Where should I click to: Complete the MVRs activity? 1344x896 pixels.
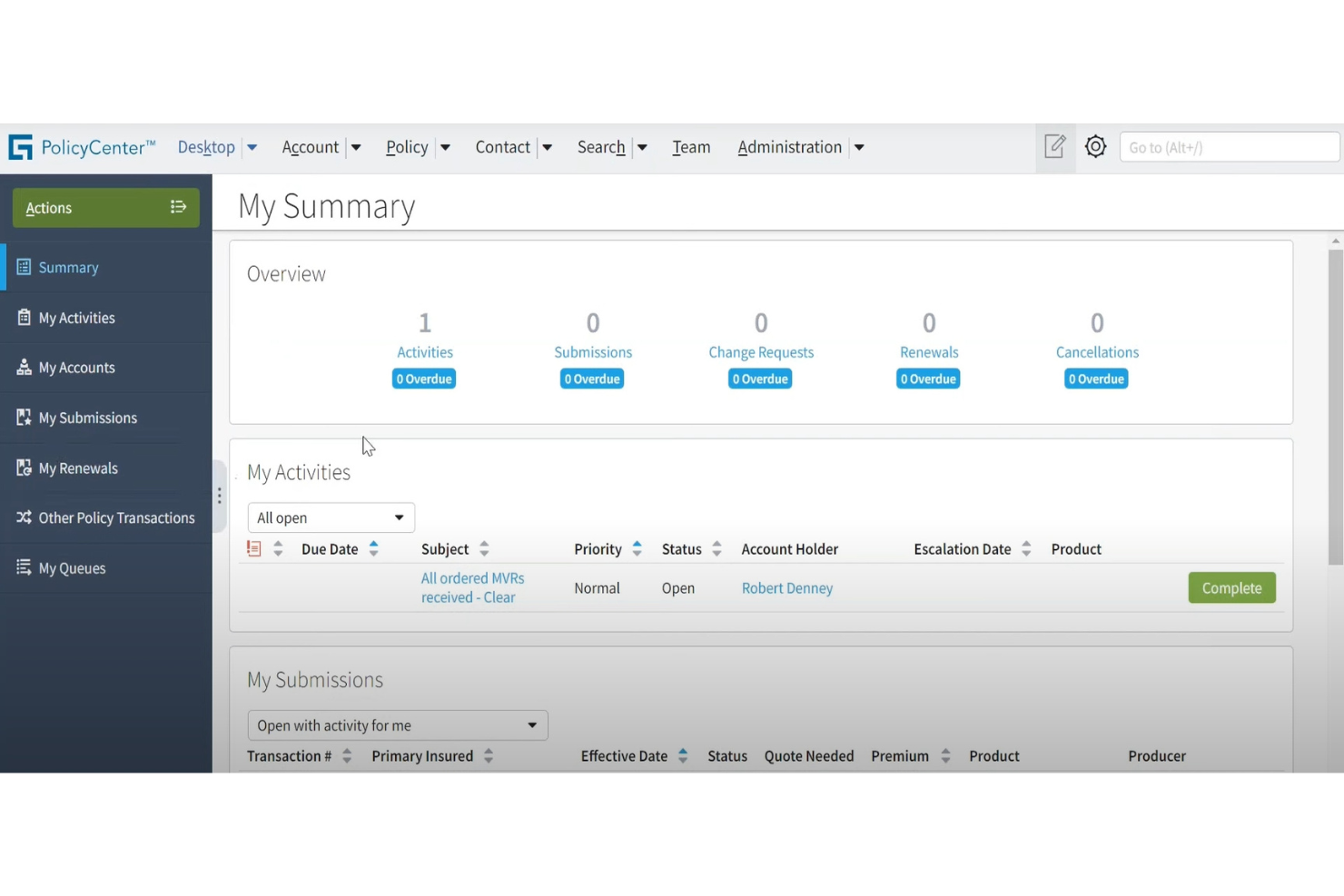pos(1231,587)
